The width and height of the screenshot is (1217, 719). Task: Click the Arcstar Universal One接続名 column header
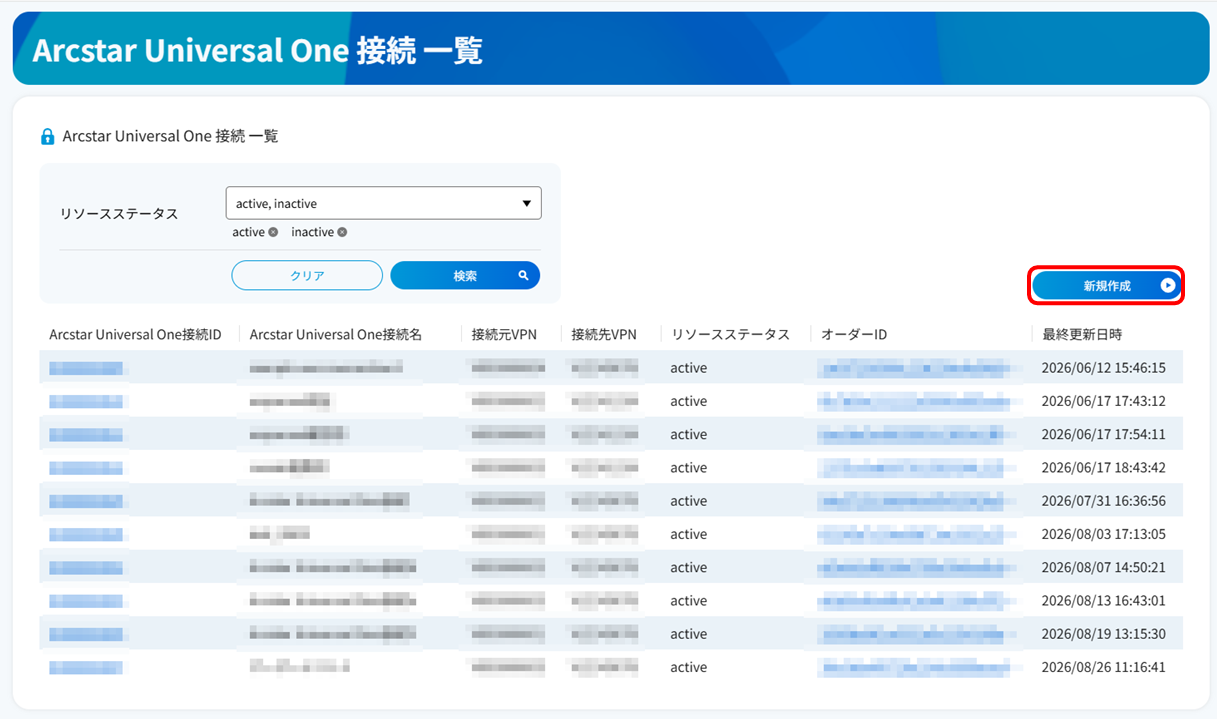pos(336,334)
